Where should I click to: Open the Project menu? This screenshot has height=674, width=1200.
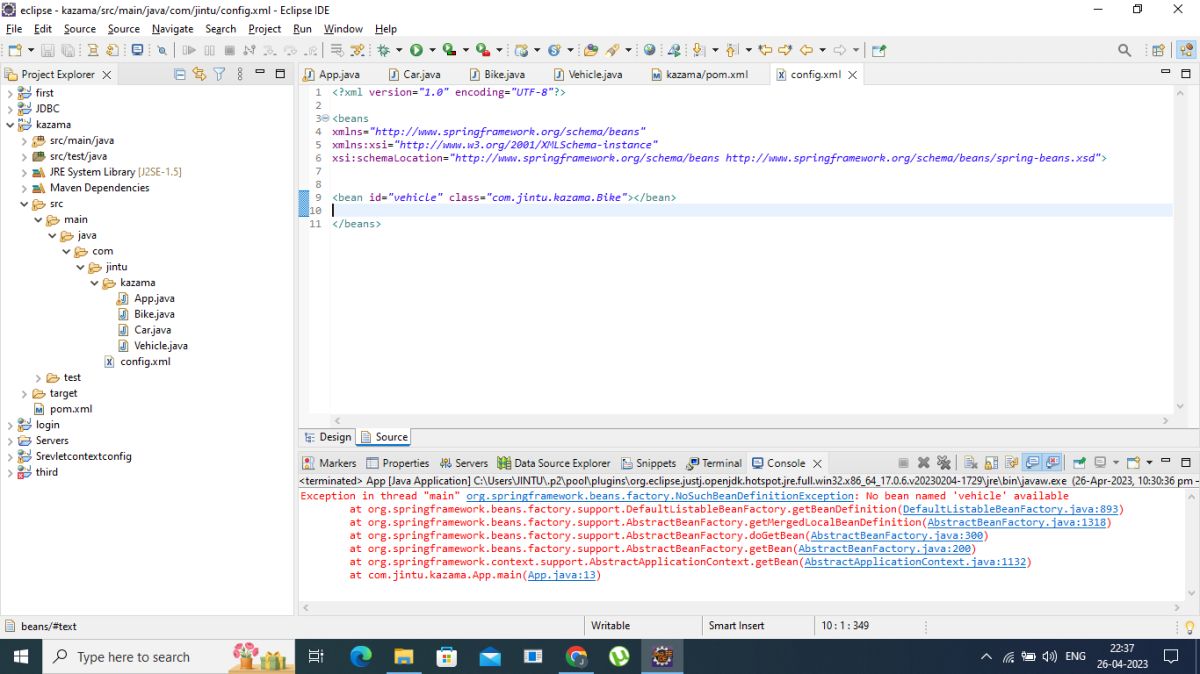point(264,29)
